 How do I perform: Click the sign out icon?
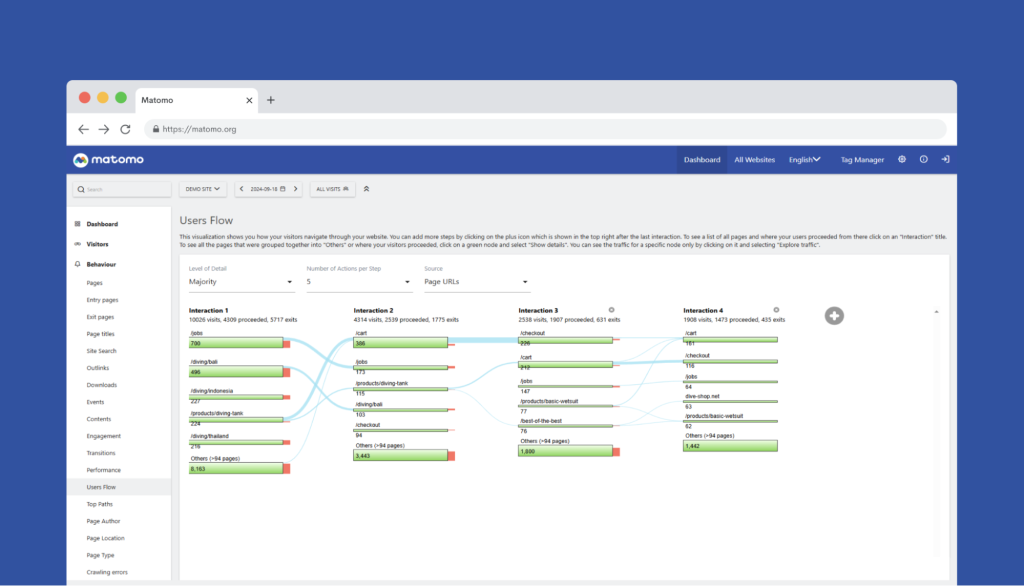[946, 159]
